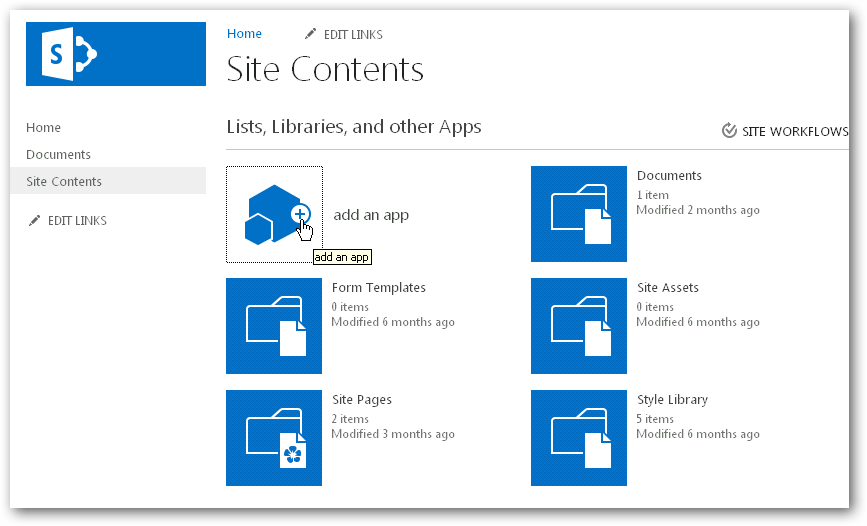Click the add an app tile icon
This screenshot has width=867, height=526.
point(274,214)
